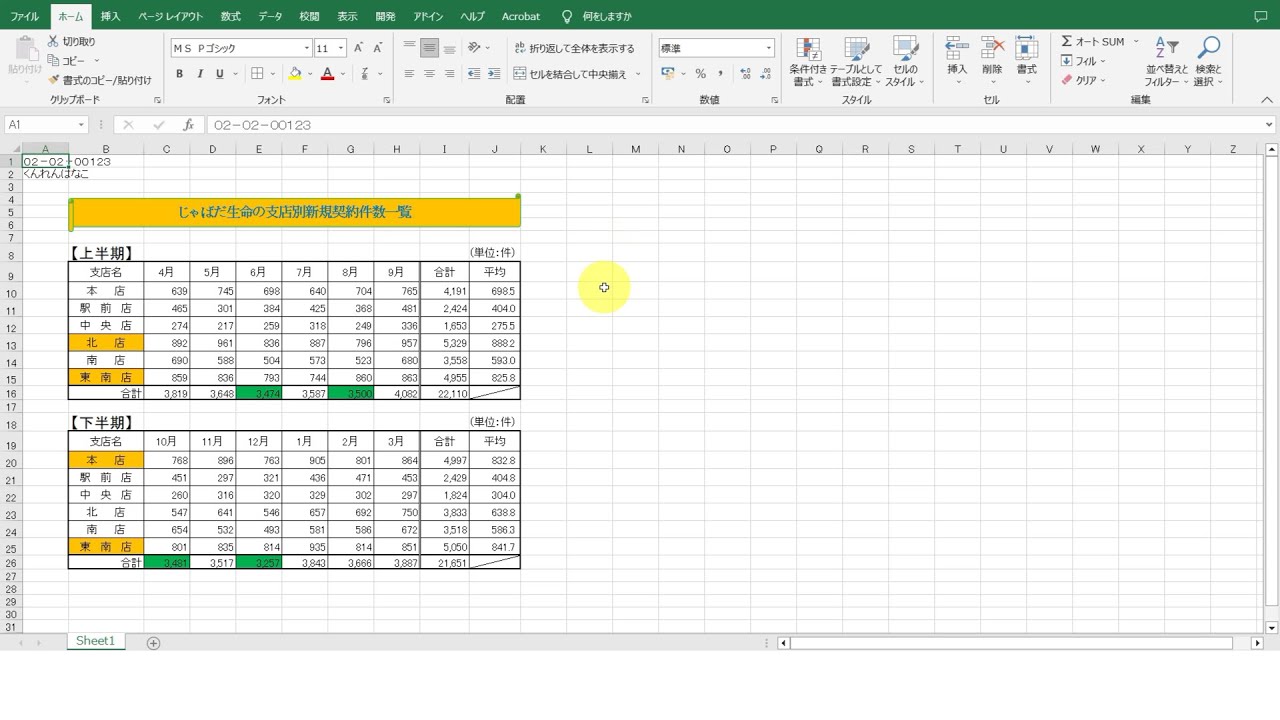Increase decimal places icon
The height and width of the screenshot is (720, 1280).
[745, 74]
